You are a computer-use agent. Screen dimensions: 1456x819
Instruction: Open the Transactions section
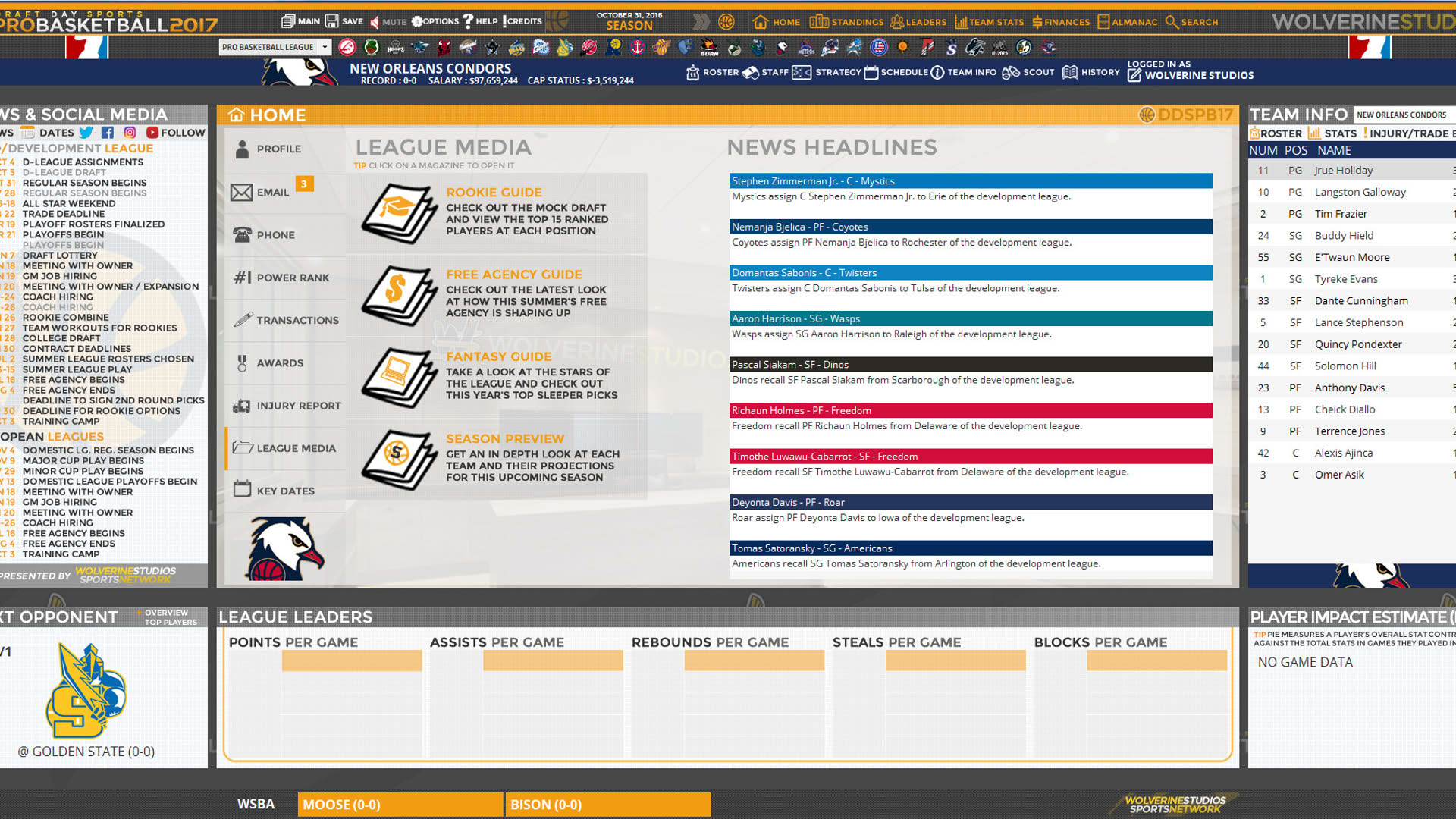[x=285, y=320]
